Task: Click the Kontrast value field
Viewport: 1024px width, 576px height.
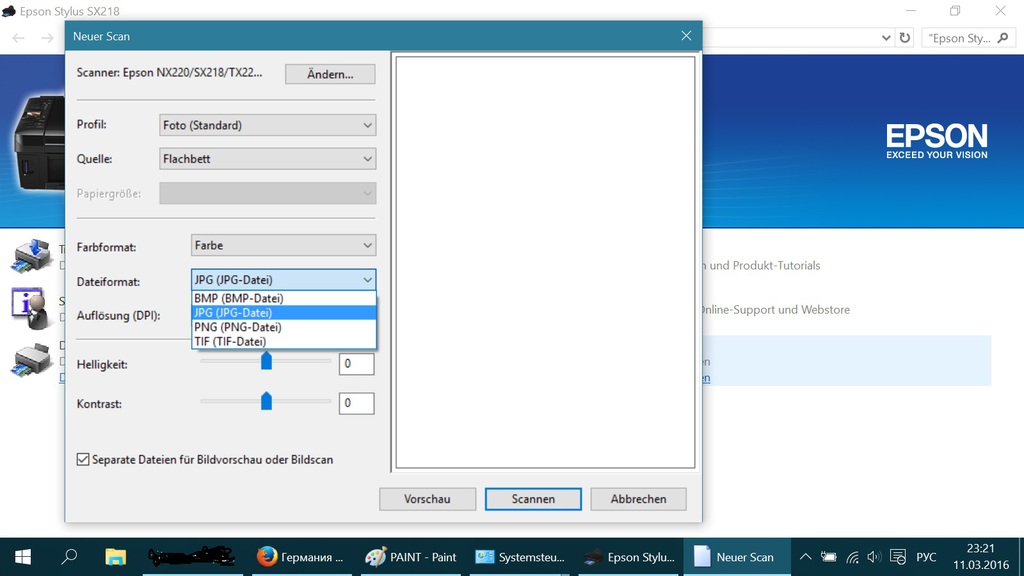Action: (356, 403)
